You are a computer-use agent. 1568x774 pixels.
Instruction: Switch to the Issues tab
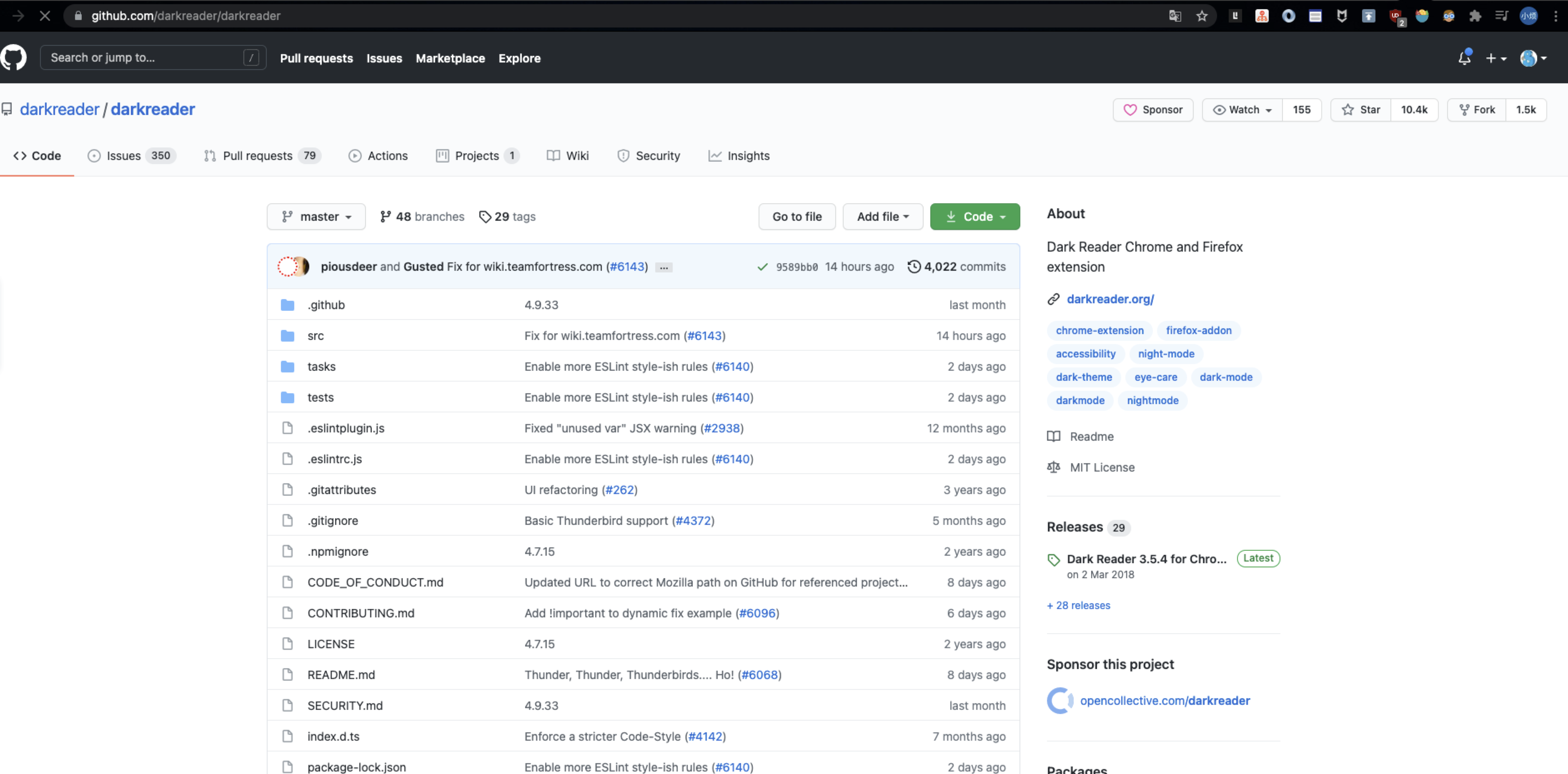point(131,156)
